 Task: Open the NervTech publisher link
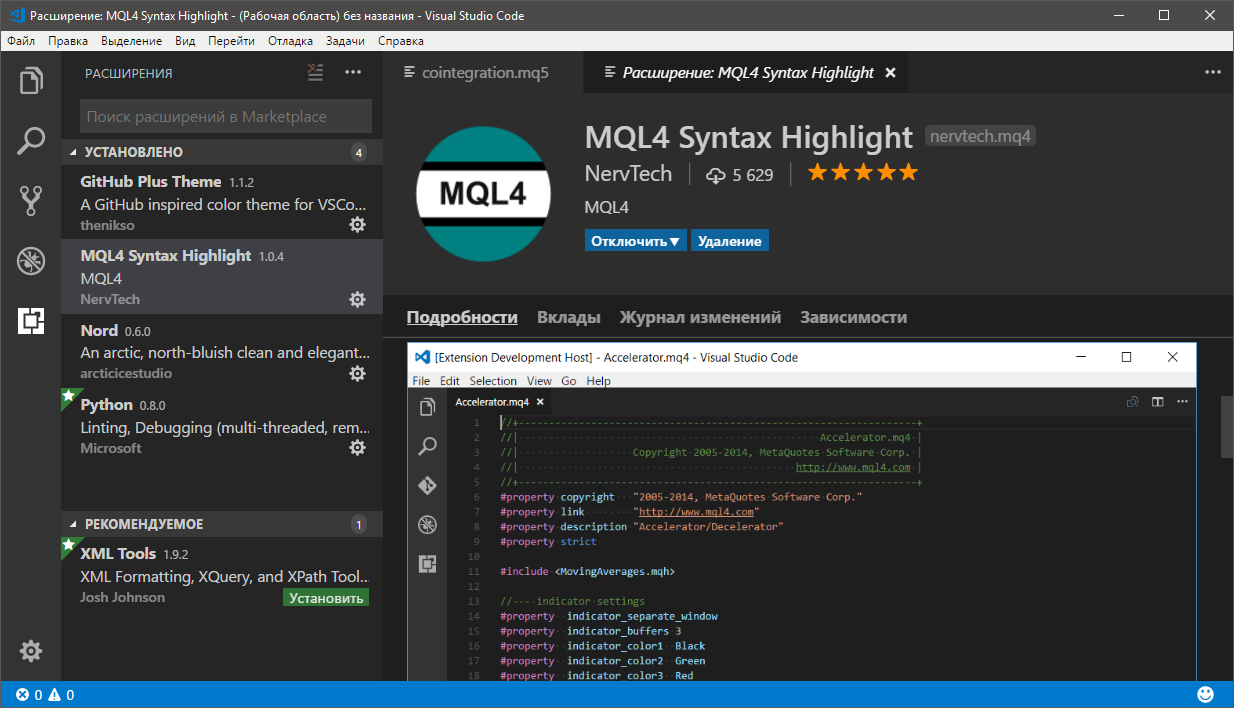[629, 173]
